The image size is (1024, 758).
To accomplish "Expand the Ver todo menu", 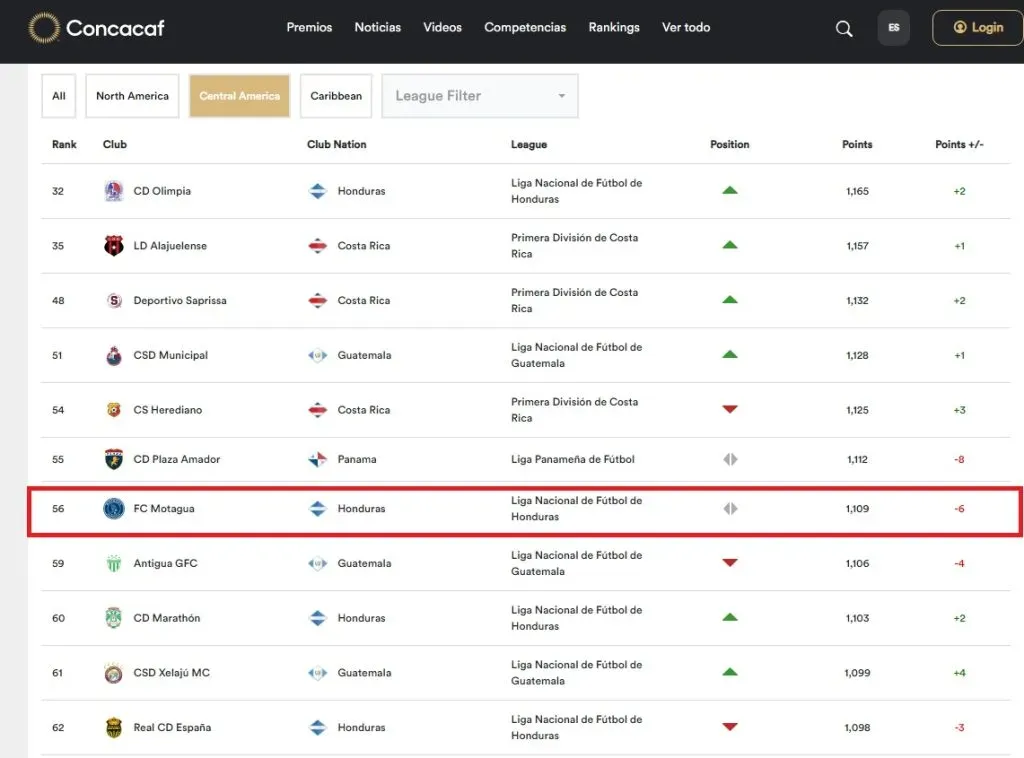I will 686,28.
